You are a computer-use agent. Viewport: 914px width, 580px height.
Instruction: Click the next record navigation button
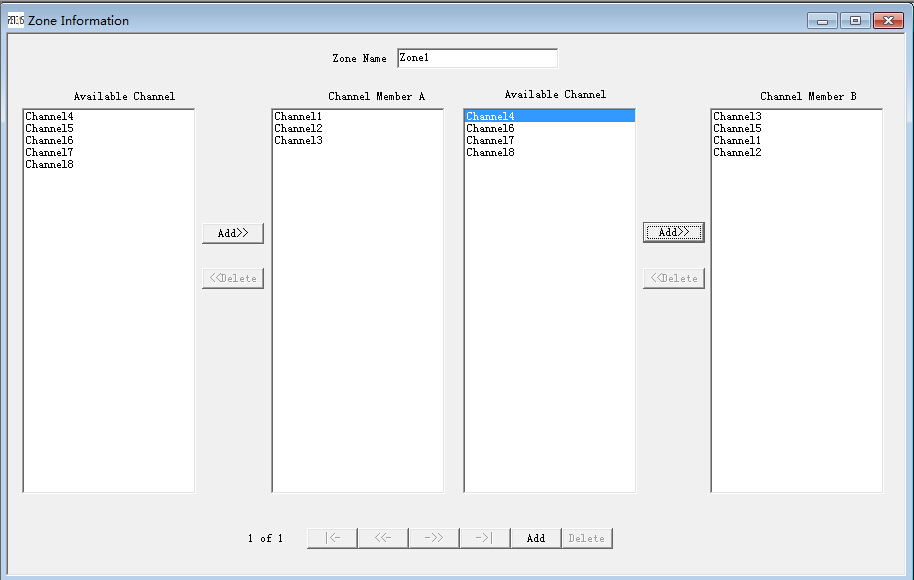tap(434, 538)
